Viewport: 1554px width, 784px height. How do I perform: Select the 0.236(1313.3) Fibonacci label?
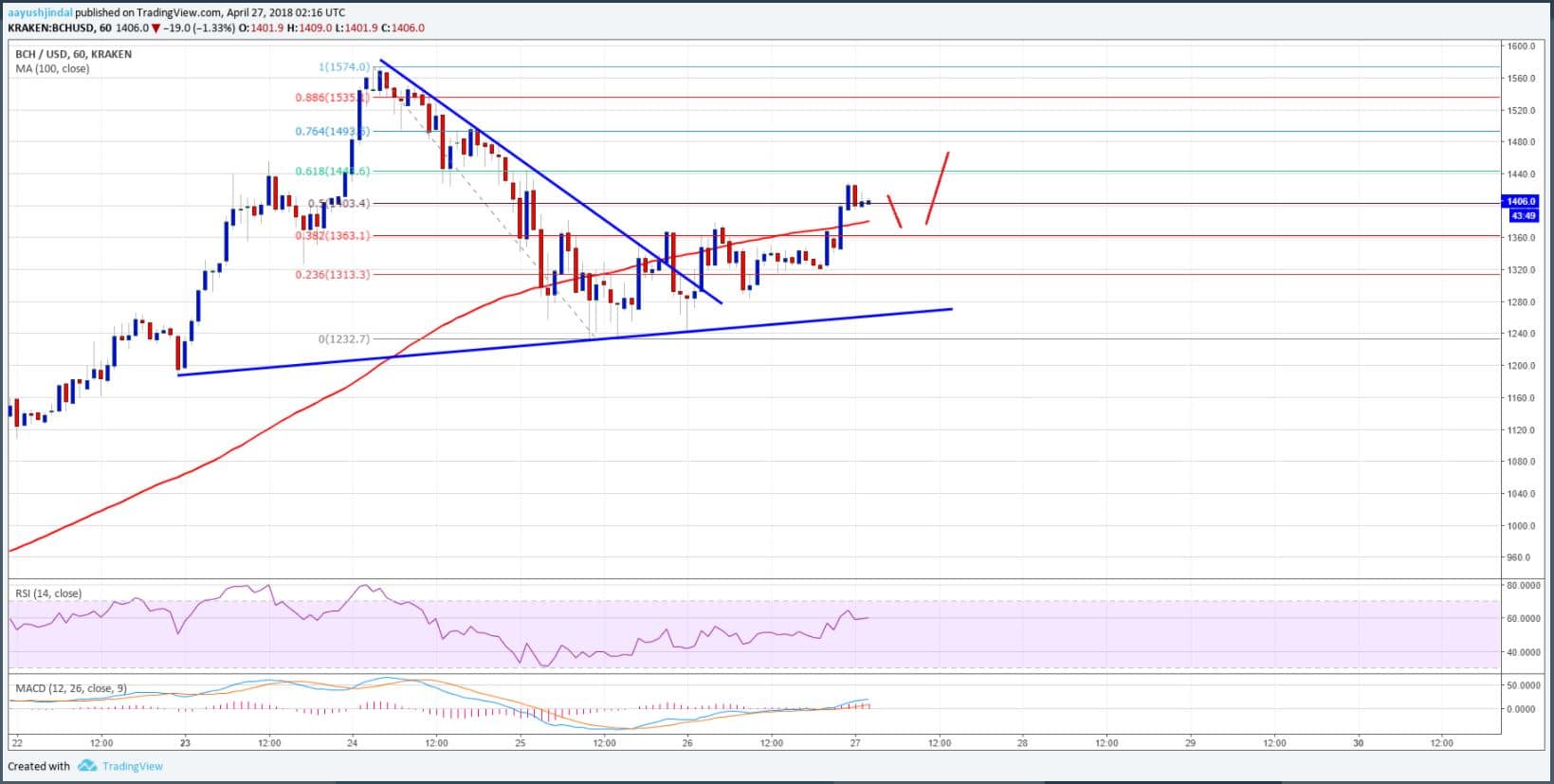332,275
